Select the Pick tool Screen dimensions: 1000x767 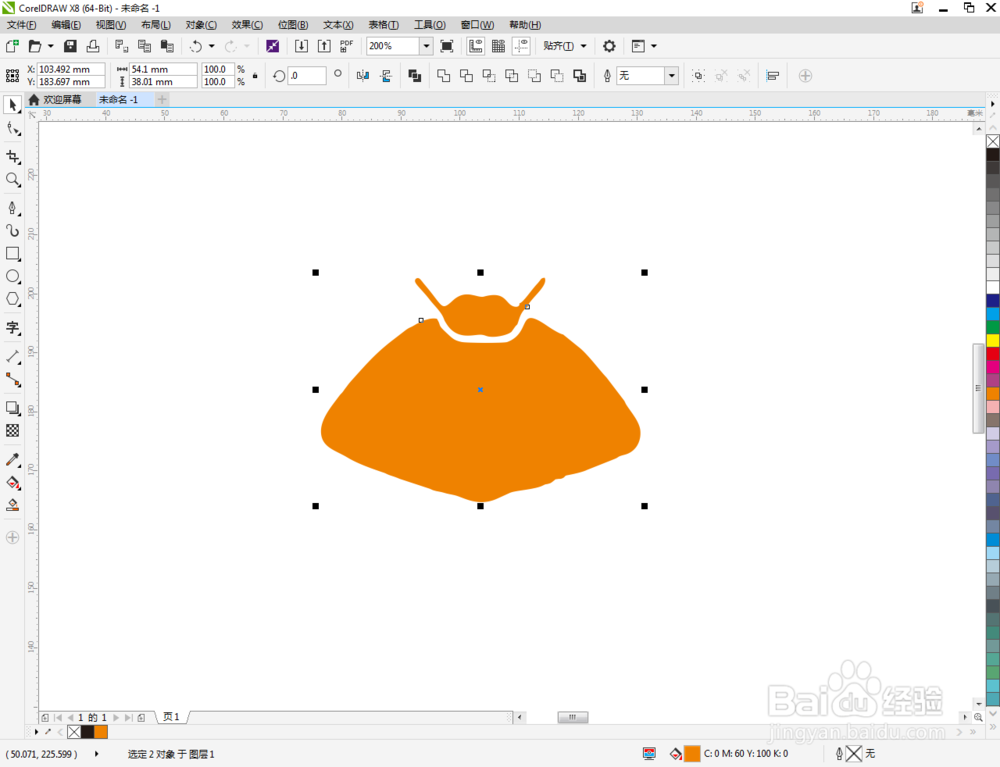tap(13, 105)
